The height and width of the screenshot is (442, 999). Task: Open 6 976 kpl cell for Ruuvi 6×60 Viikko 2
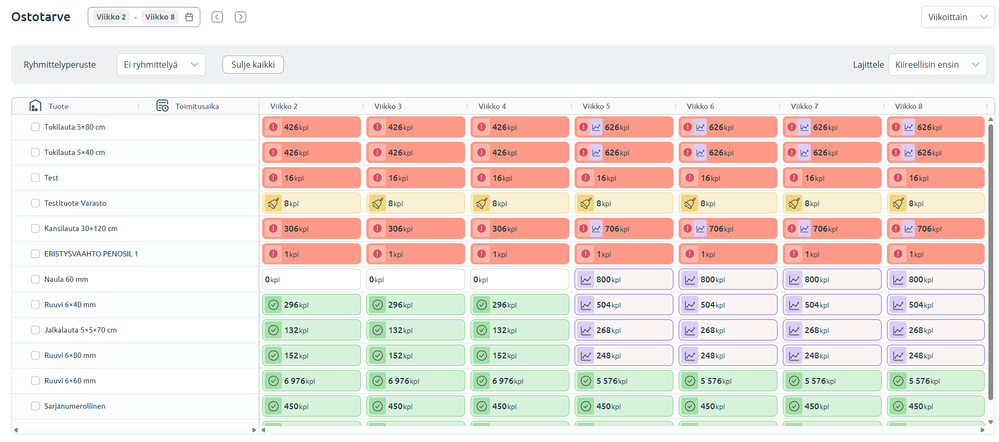[312, 380]
